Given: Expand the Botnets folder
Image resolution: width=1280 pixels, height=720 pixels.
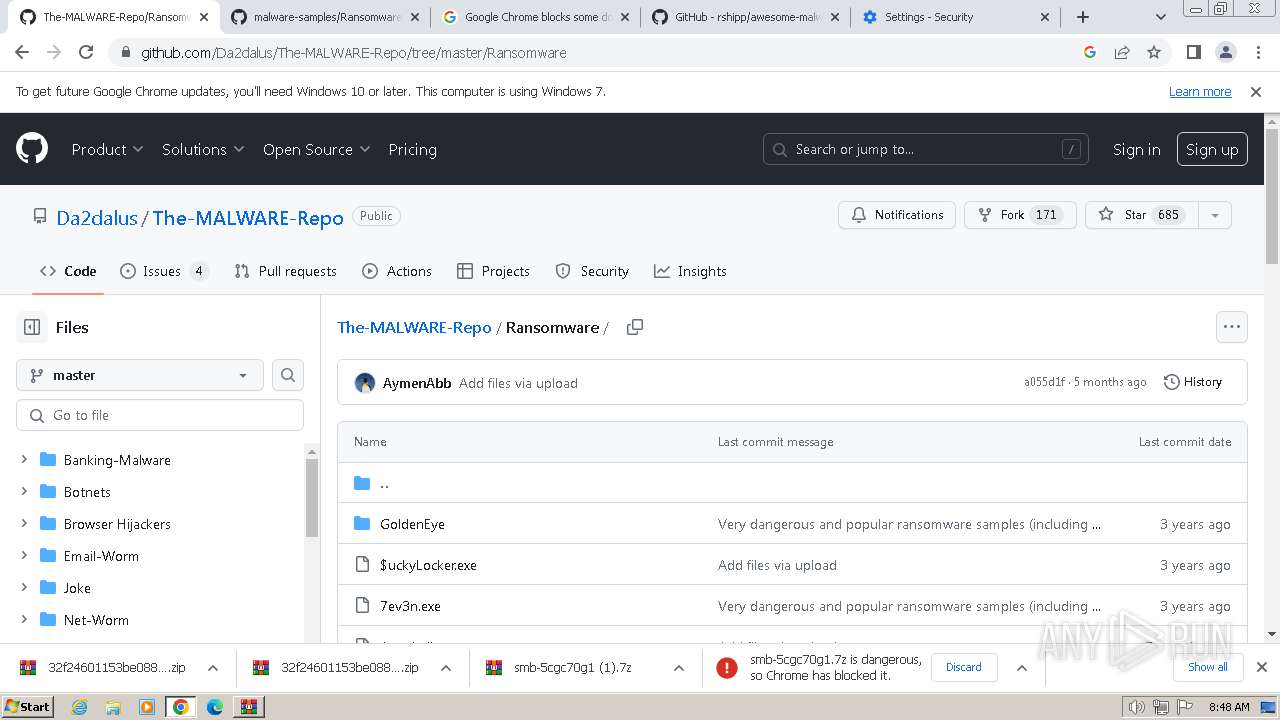Looking at the screenshot, I should pyautogui.click(x=24, y=492).
